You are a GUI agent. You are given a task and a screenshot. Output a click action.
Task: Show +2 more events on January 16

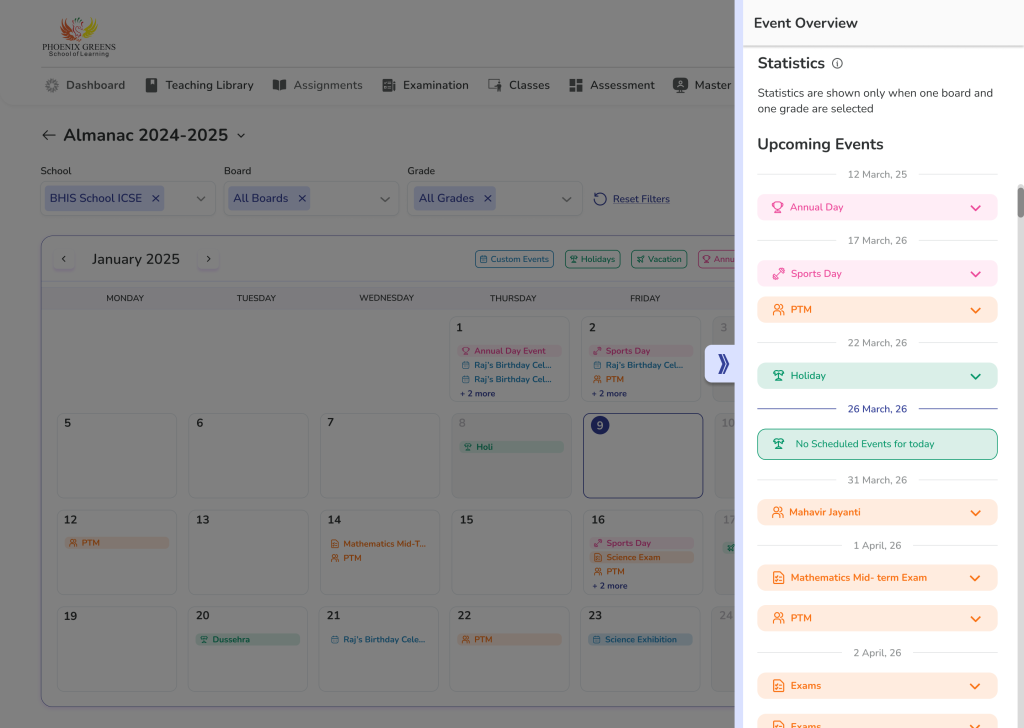[x=609, y=586]
